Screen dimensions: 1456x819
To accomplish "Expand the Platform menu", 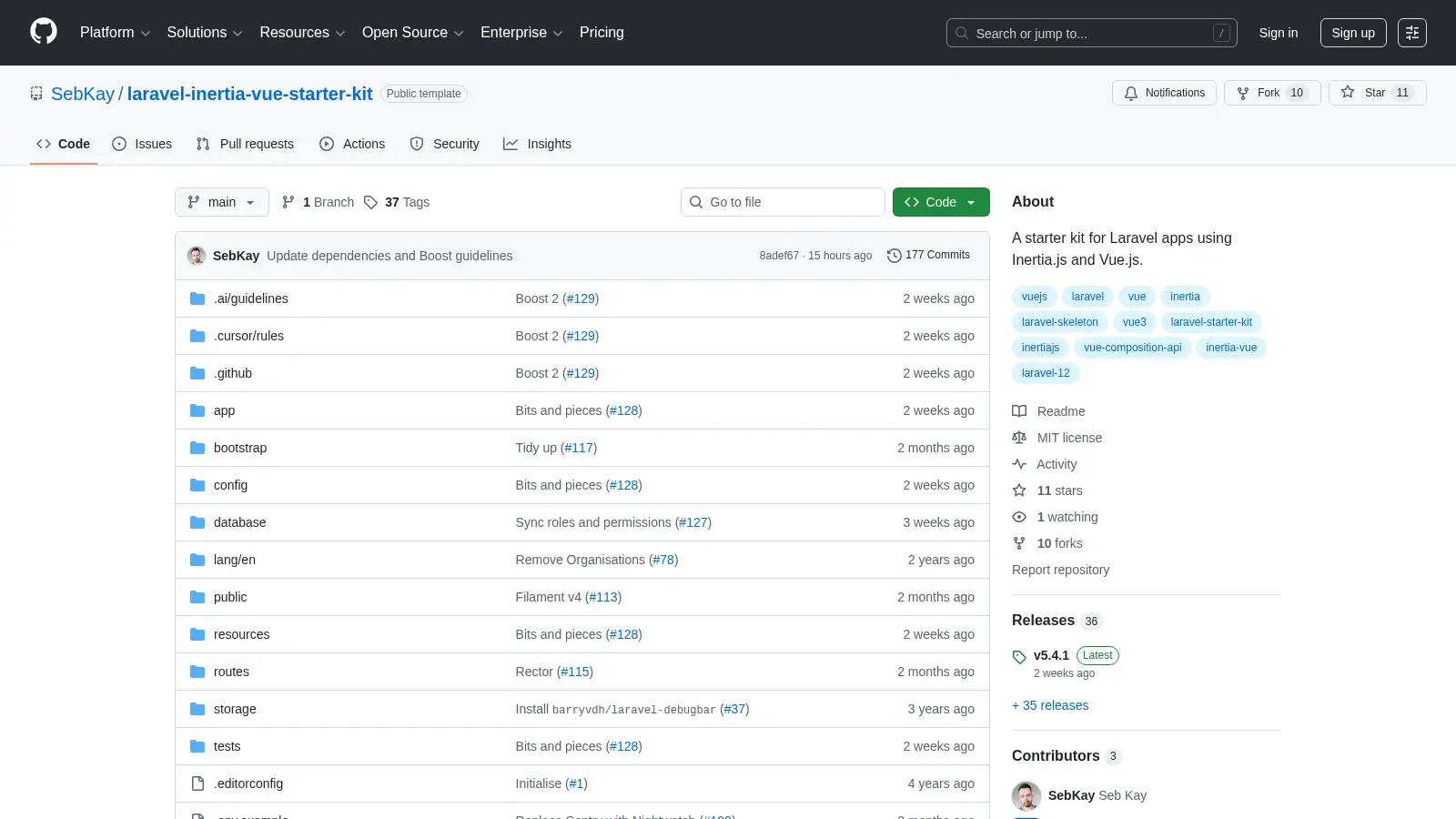I will (115, 33).
